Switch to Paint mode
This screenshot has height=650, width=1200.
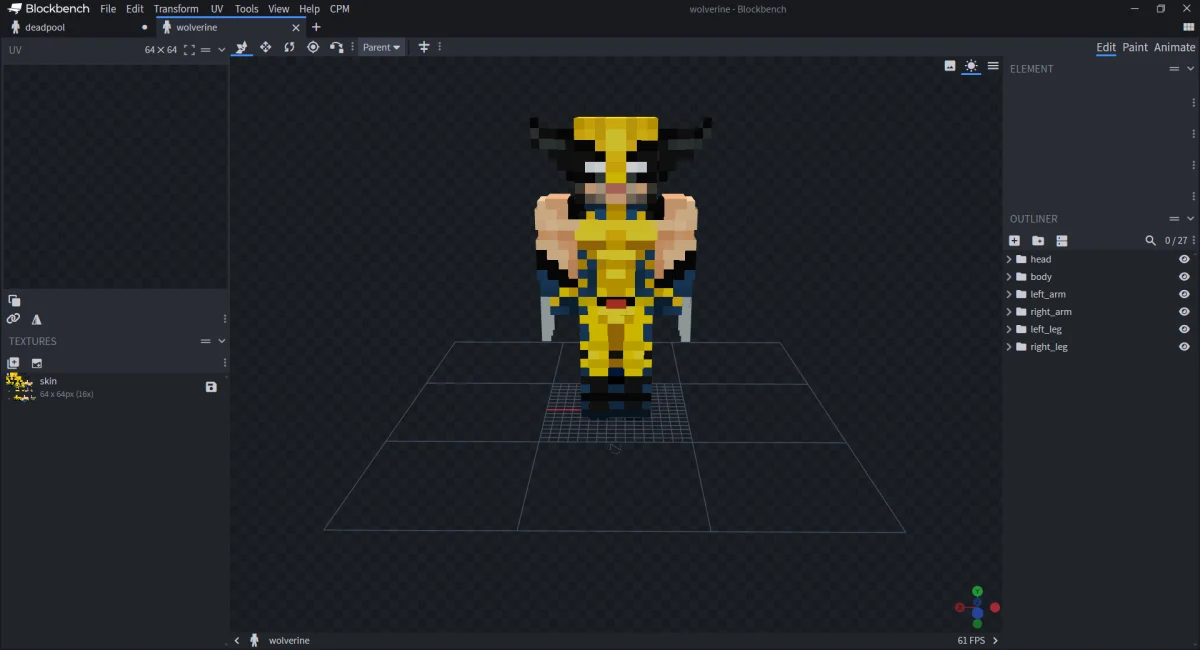point(1135,47)
